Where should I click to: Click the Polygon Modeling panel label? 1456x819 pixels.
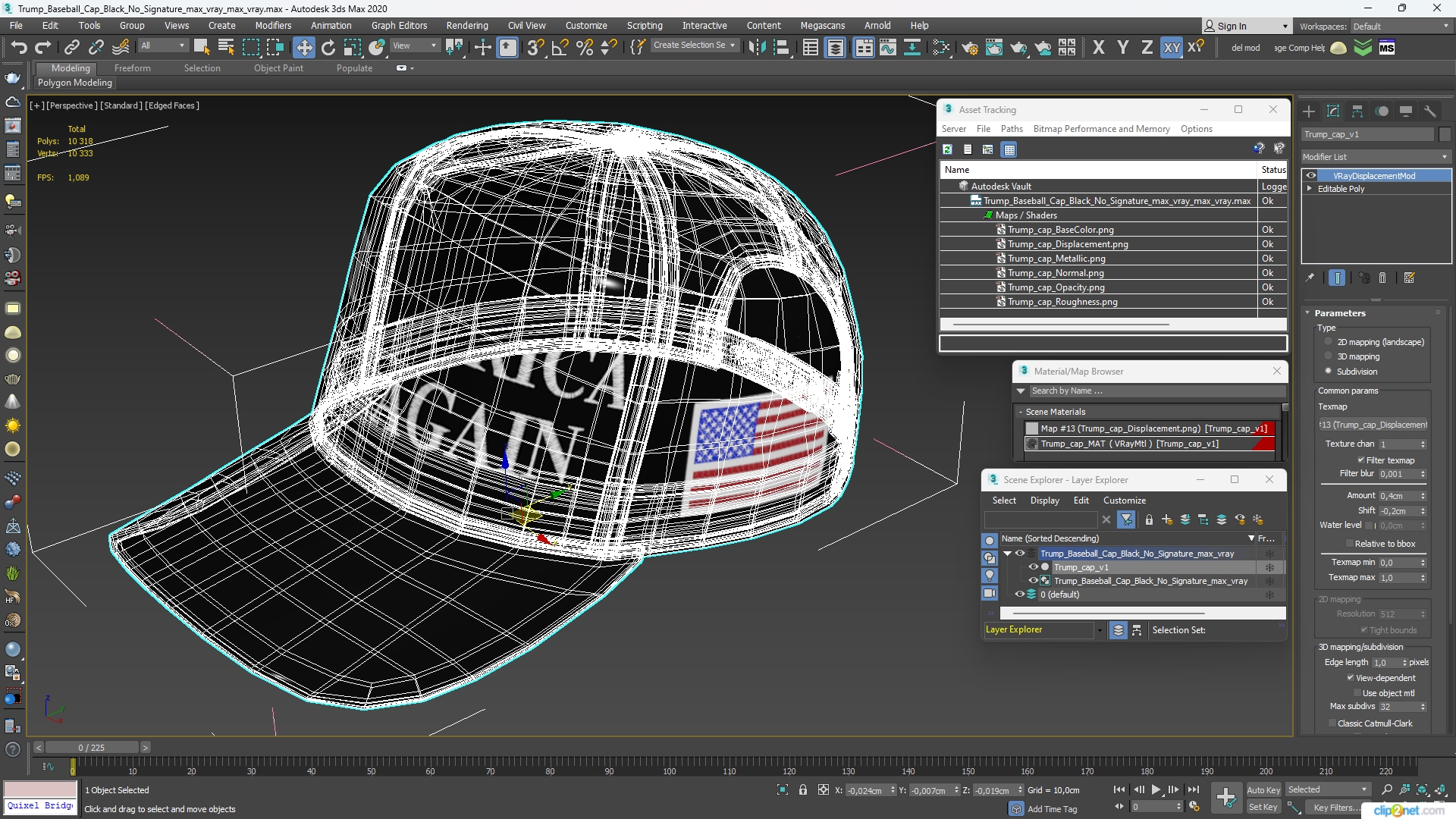point(75,83)
